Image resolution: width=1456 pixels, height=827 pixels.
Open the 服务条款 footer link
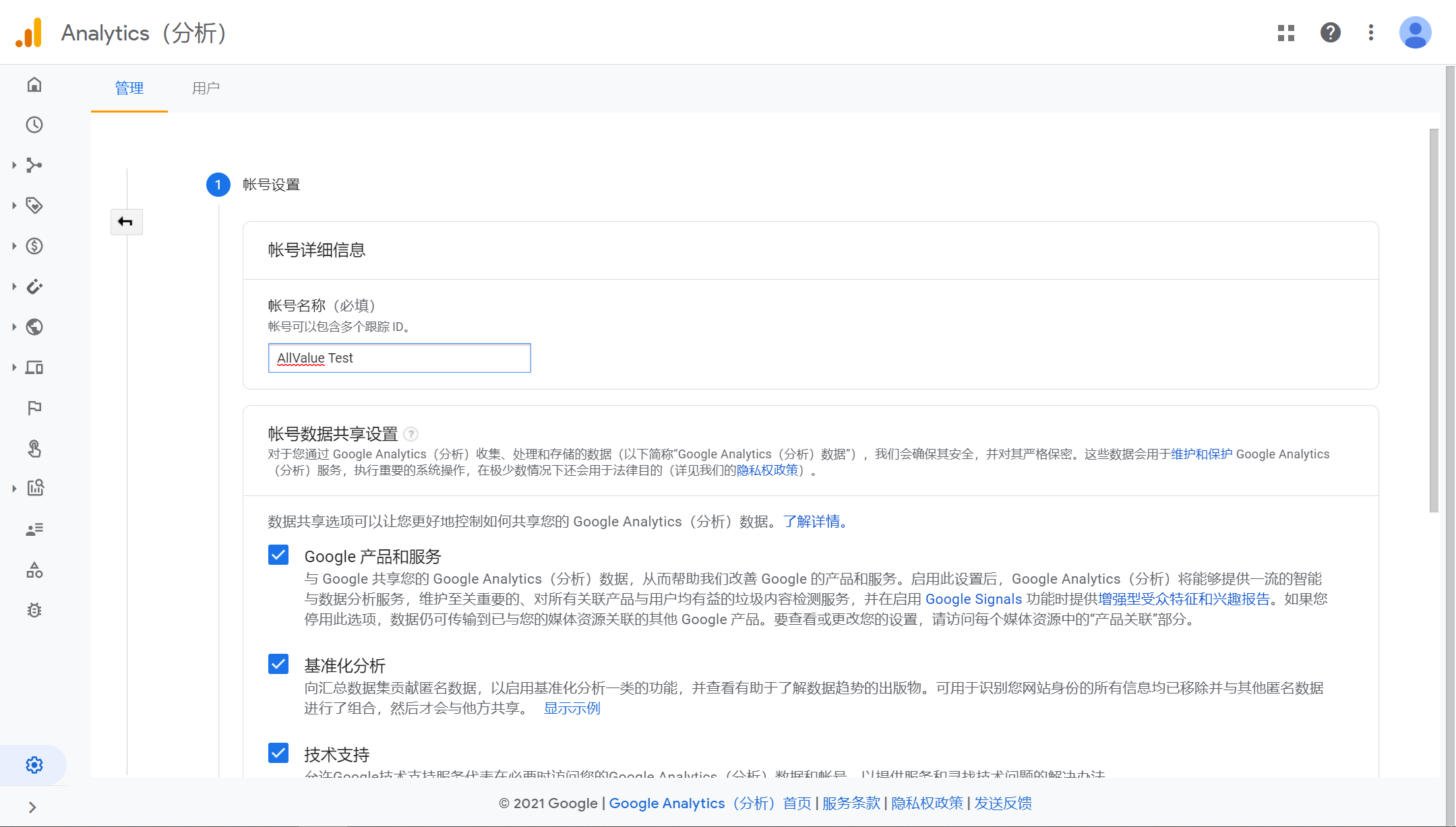coord(851,803)
